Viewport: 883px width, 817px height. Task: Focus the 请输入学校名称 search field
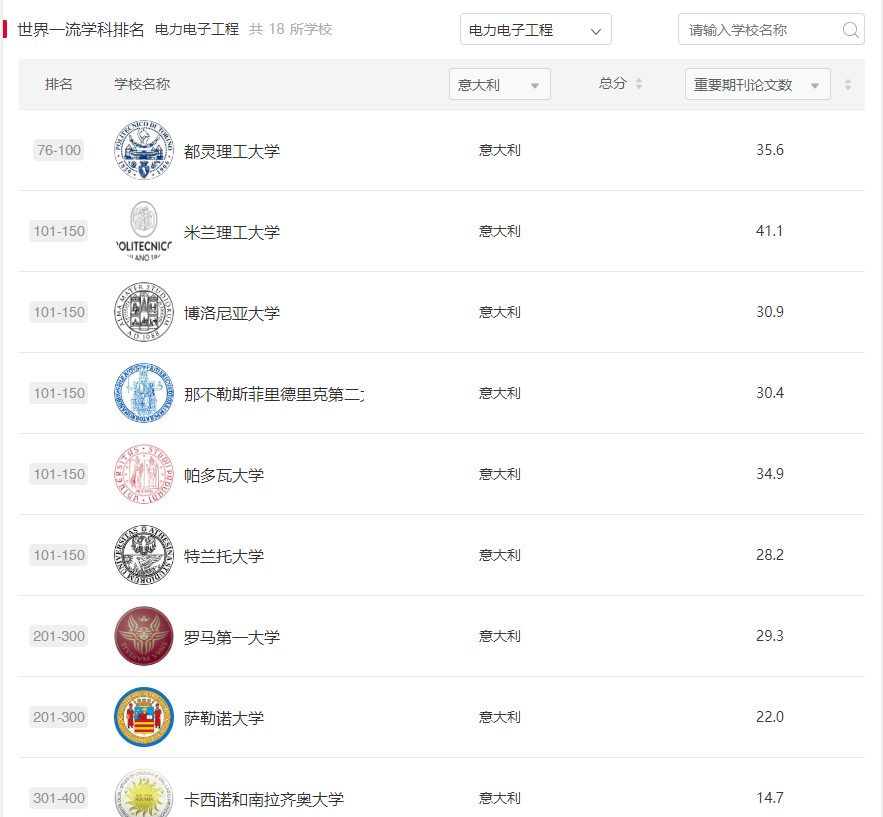click(x=771, y=29)
